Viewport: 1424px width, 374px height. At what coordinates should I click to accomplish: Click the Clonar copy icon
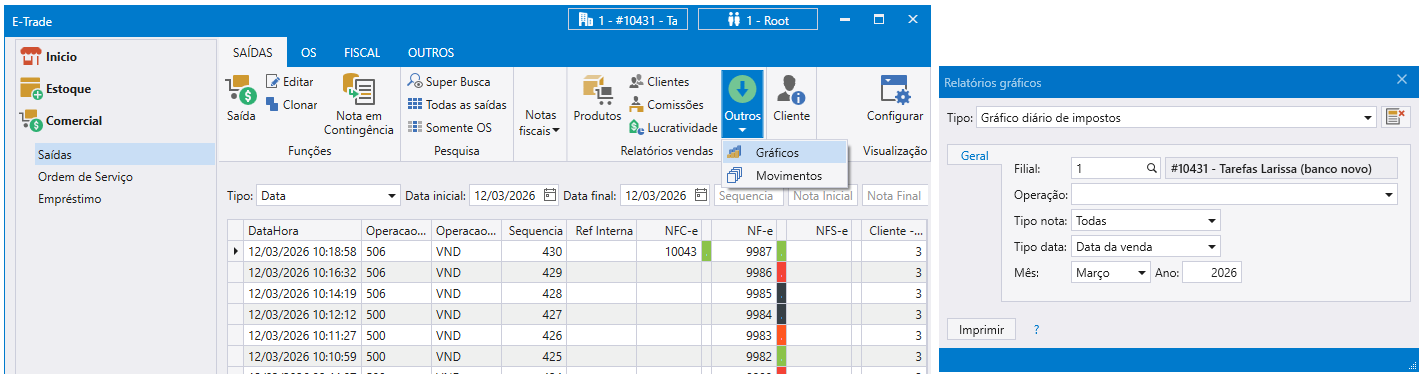click(273, 104)
